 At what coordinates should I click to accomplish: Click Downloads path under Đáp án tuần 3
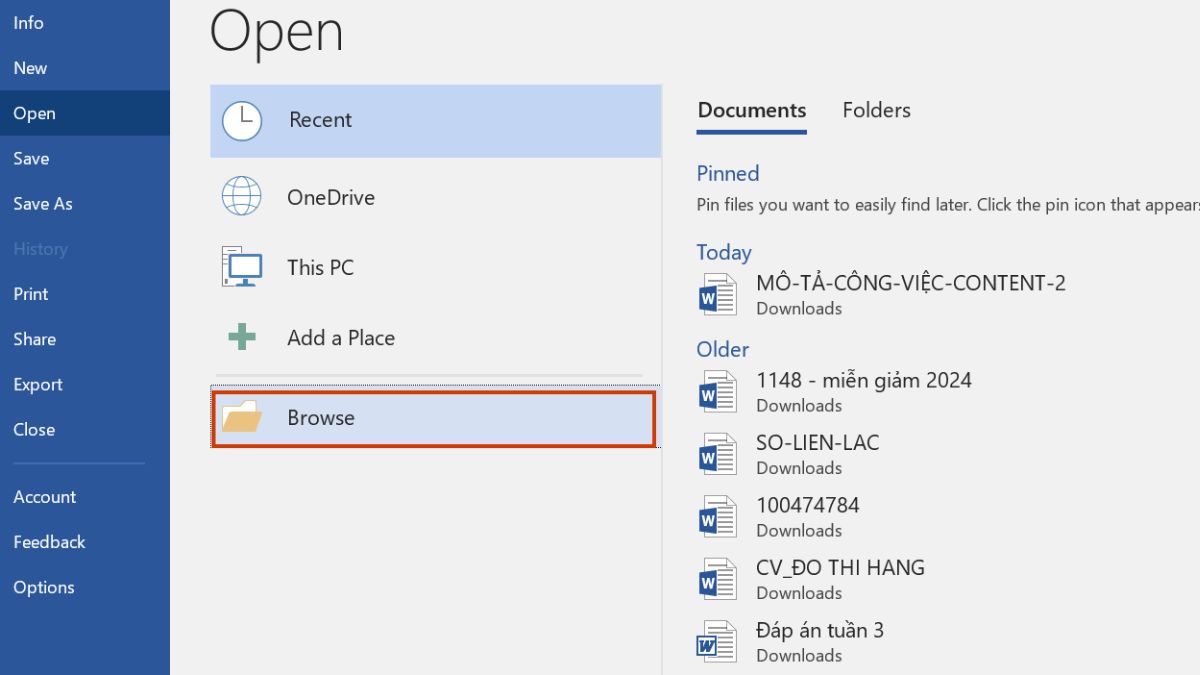point(799,655)
